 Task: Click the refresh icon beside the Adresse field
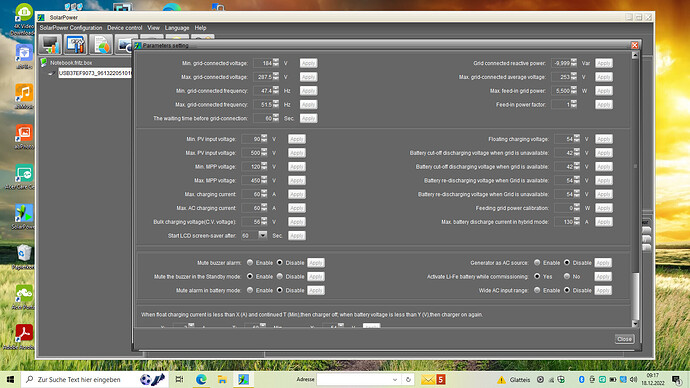(408, 380)
